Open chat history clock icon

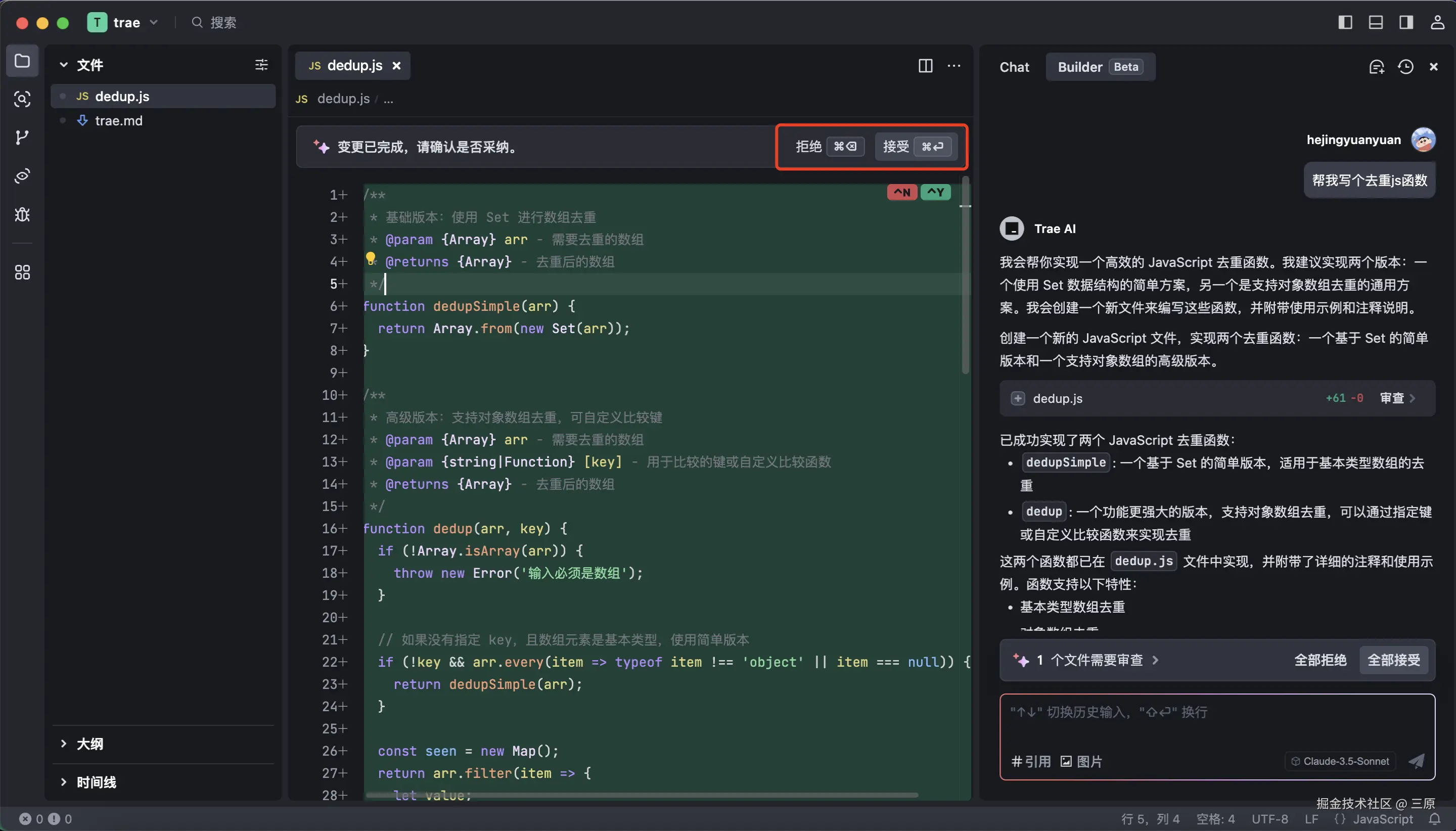(1405, 67)
